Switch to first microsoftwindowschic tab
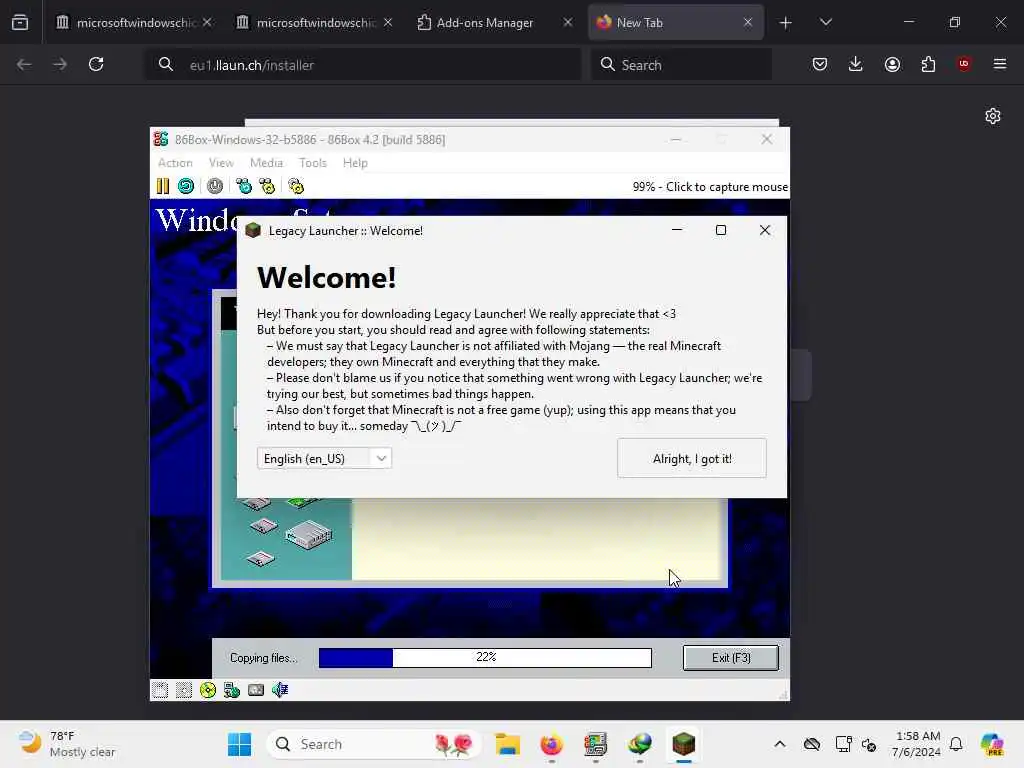The width and height of the screenshot is (1024, 768). [x=136, y=23]
